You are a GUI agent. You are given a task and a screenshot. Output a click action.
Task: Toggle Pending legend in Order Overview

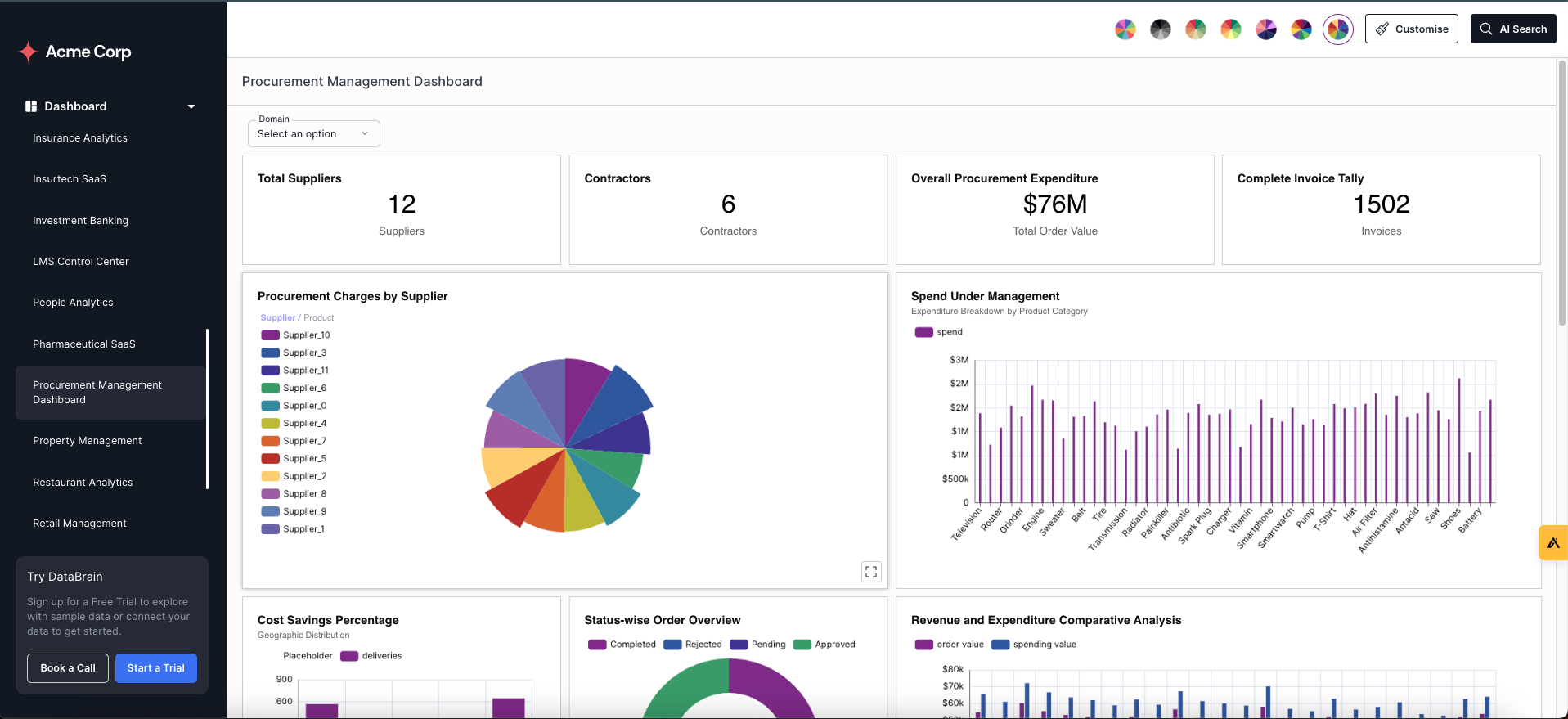tap(757, 645)
